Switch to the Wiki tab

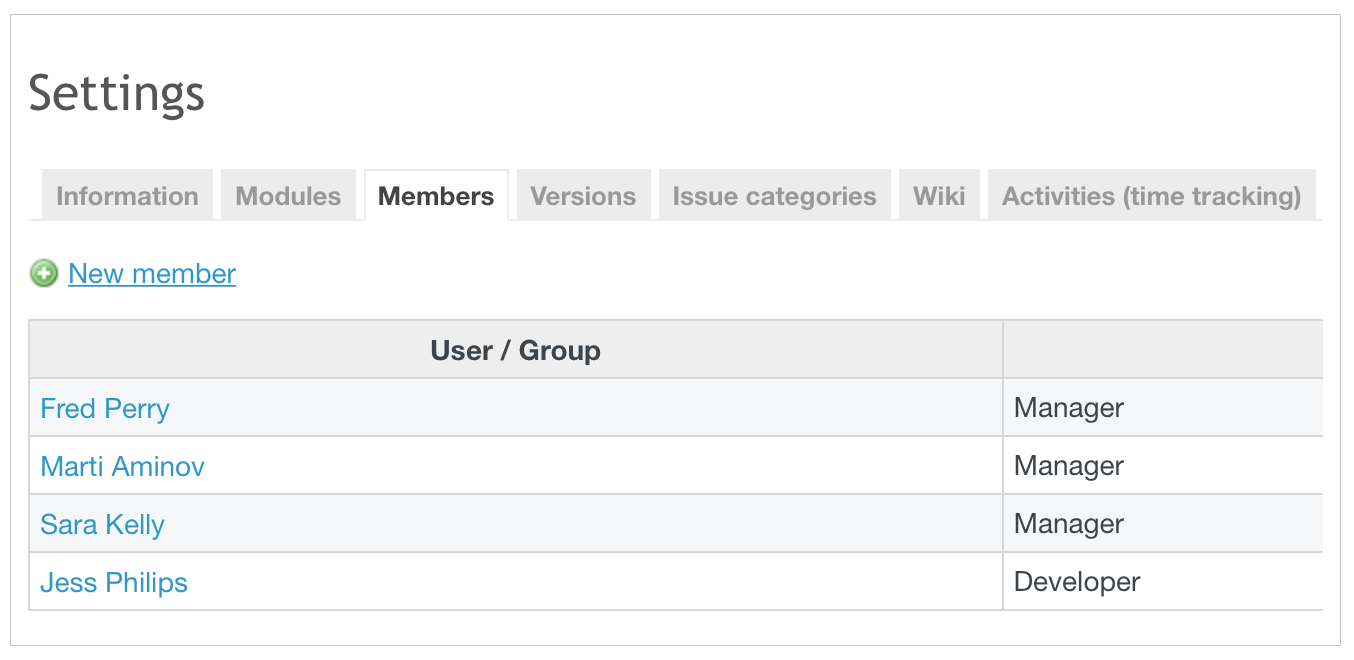click(939, 196)
